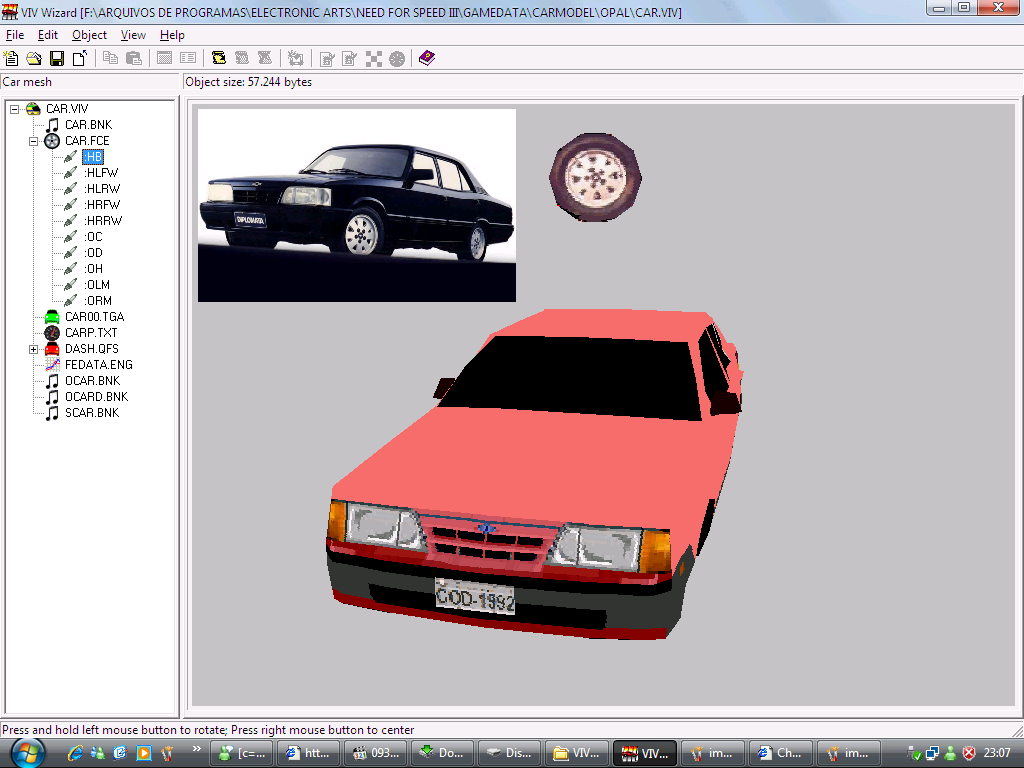The width and height of the screenshot is (1024, 768).
Task: Collapse the CAR.VIV root node
Action: coord(15,109)
